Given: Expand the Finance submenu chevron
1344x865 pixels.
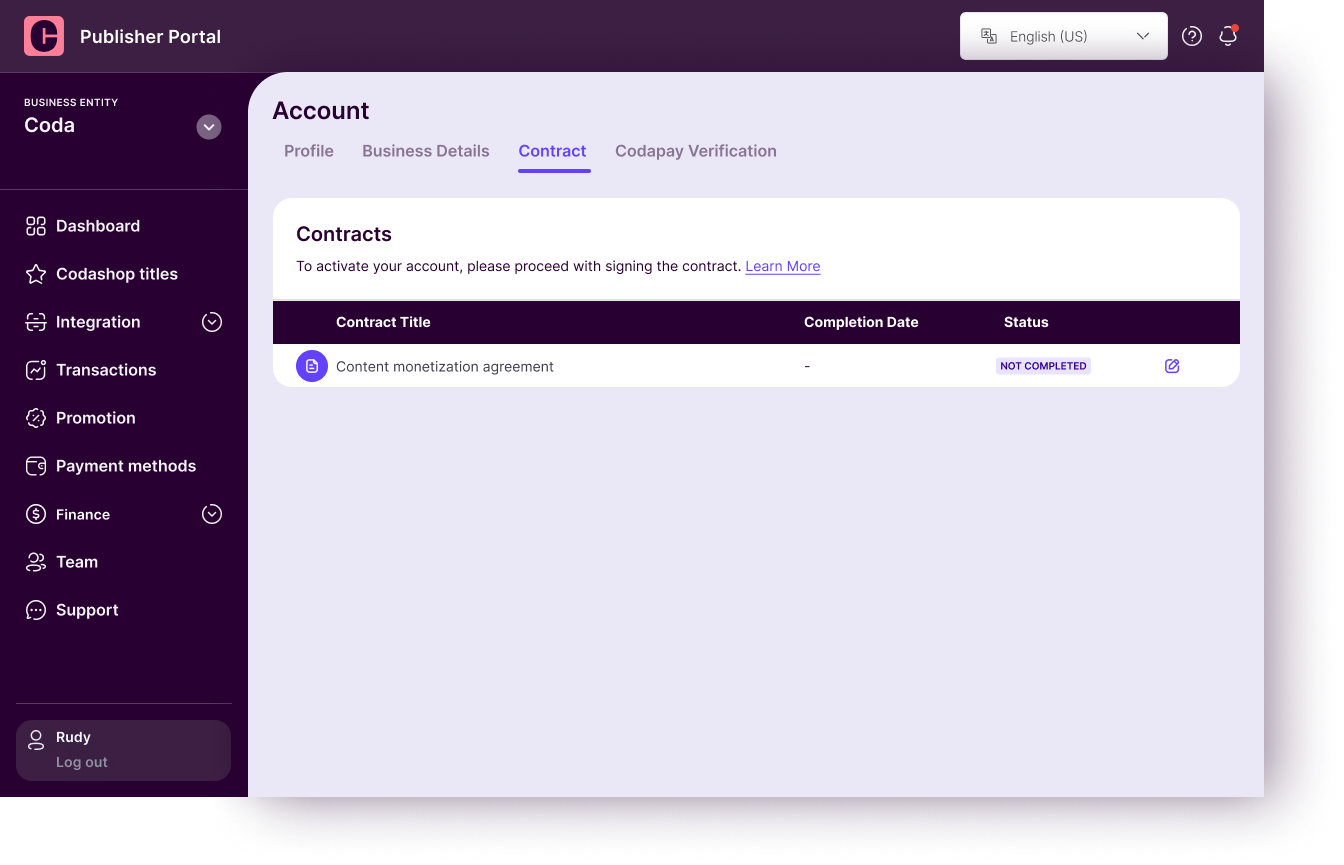Looking at the screenshot, I should click(212, 514).
